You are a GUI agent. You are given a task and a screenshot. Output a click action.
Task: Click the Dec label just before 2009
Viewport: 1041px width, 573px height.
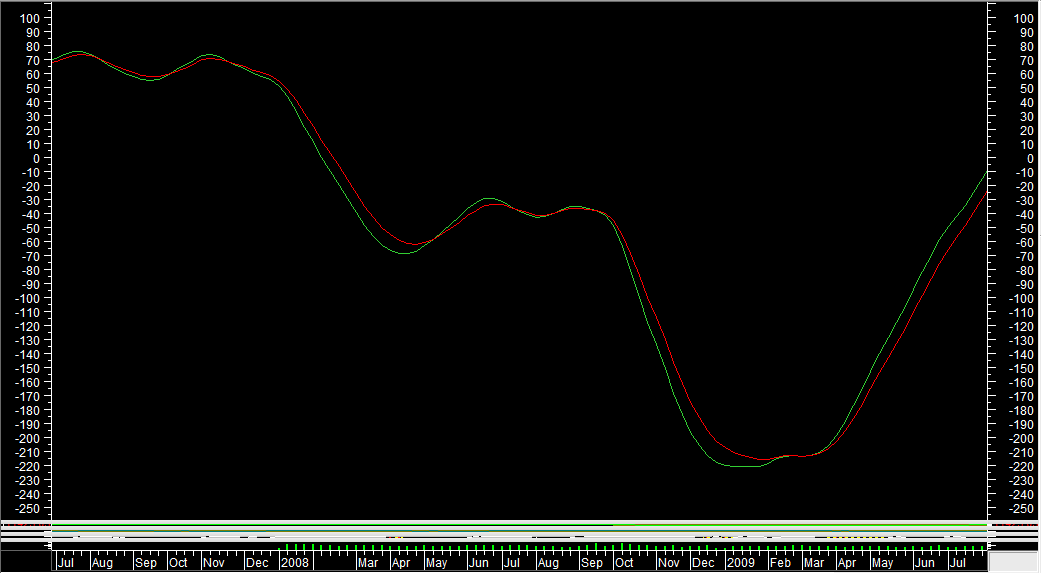click(x=702, y=562)
